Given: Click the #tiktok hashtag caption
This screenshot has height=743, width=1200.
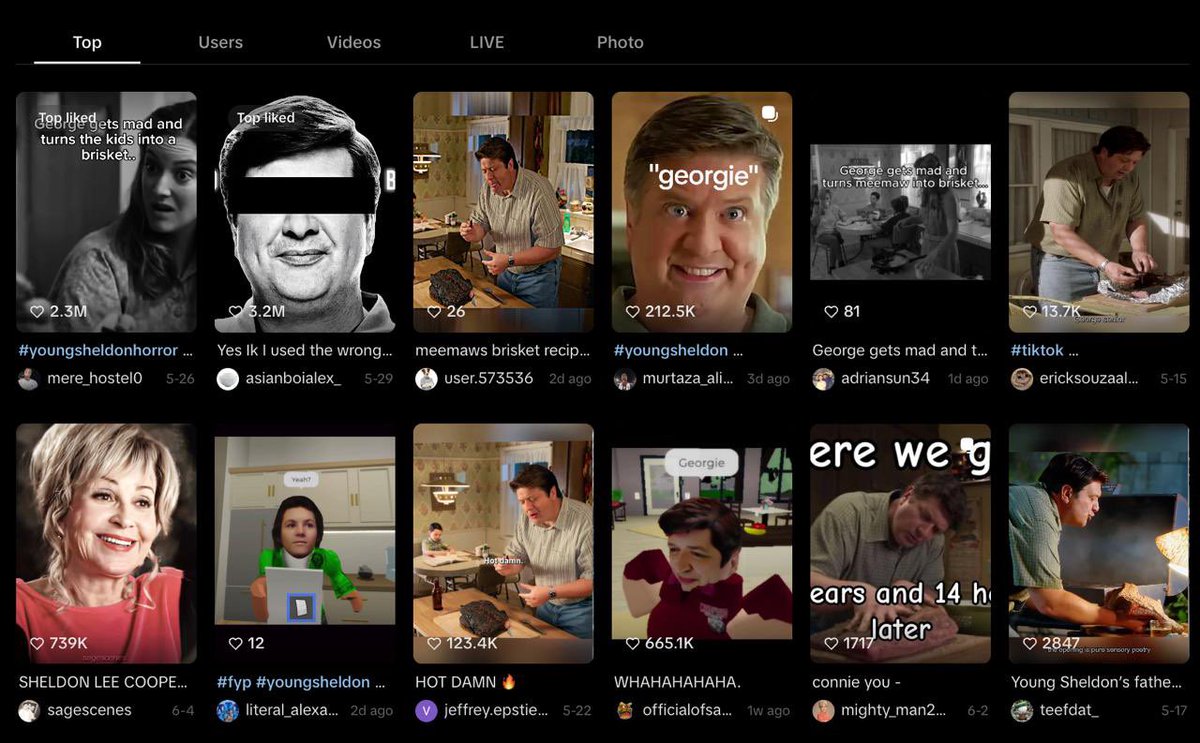Looking at the screenshot, I should [1037, 350].
